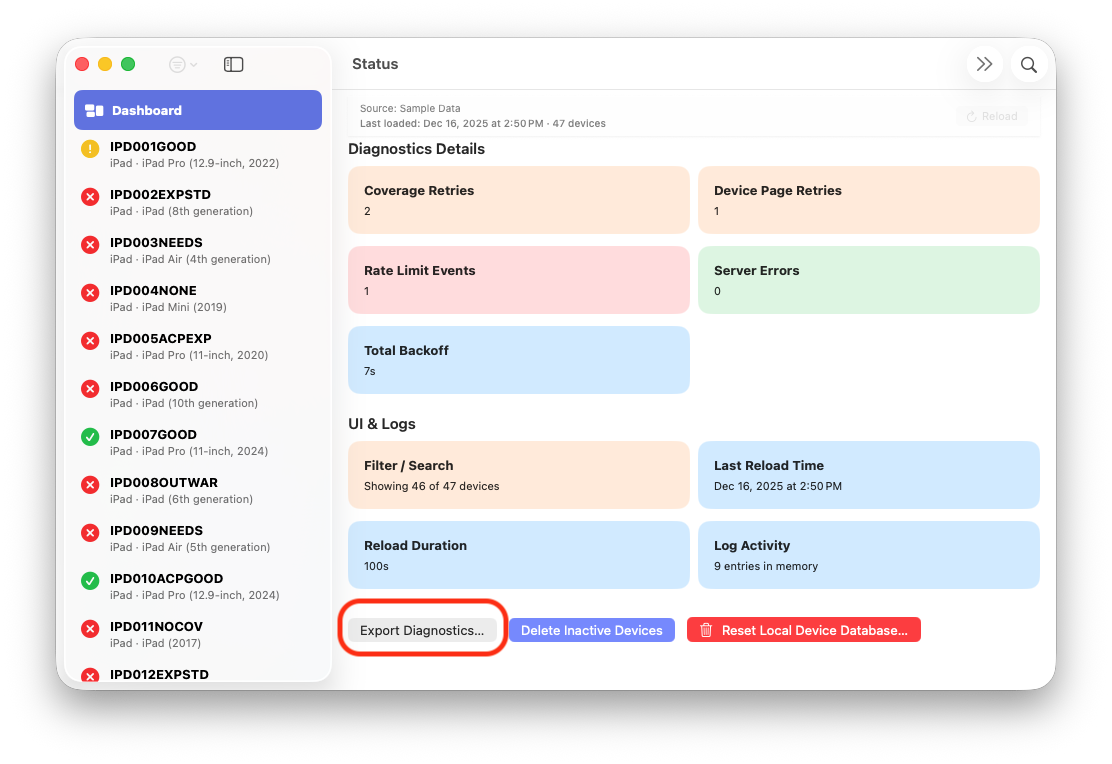Click the Dashboard grid icon in sidebar
The image size is (1112, 764).
click(95, 111)
